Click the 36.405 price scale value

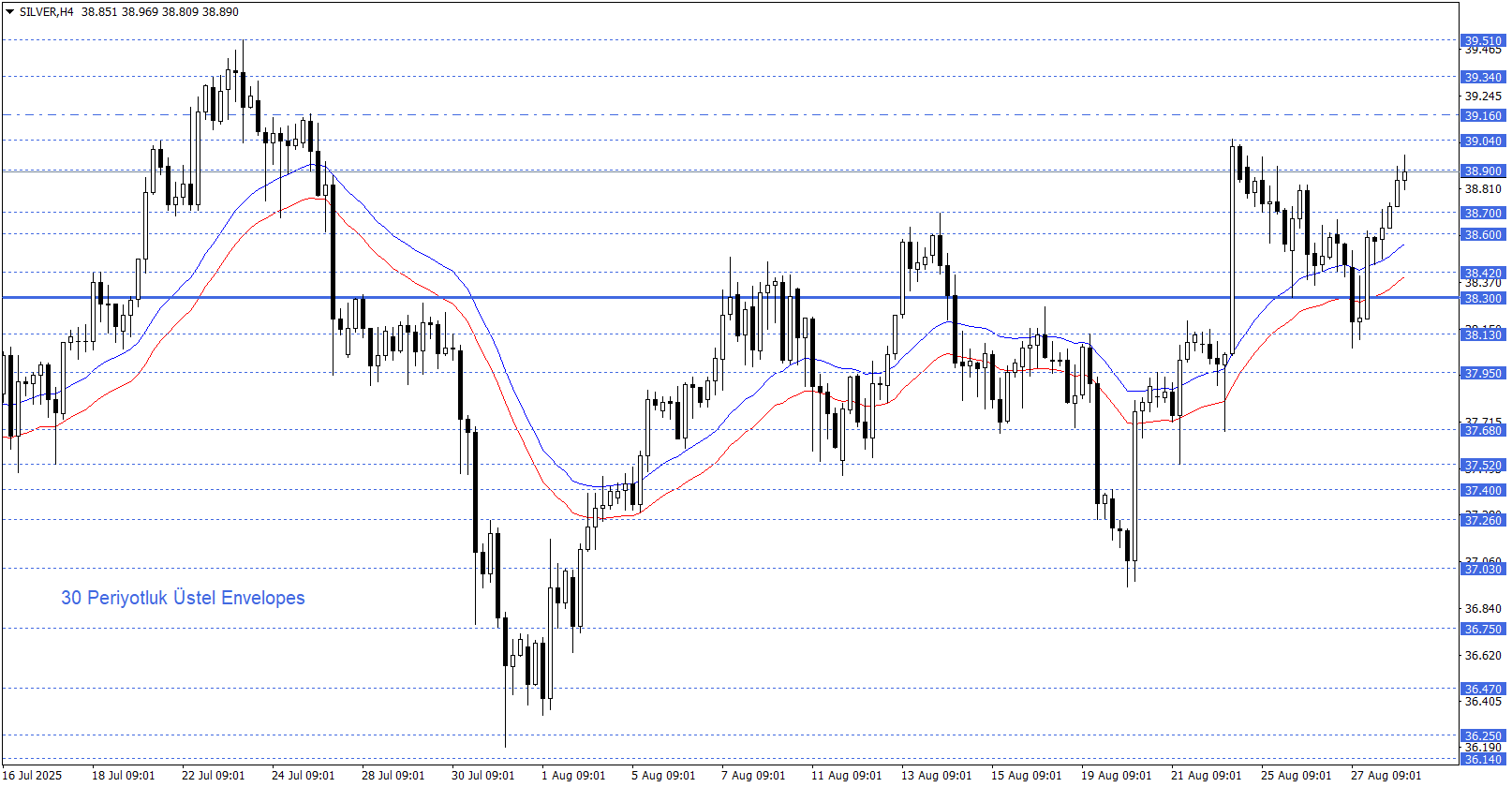1483,702
